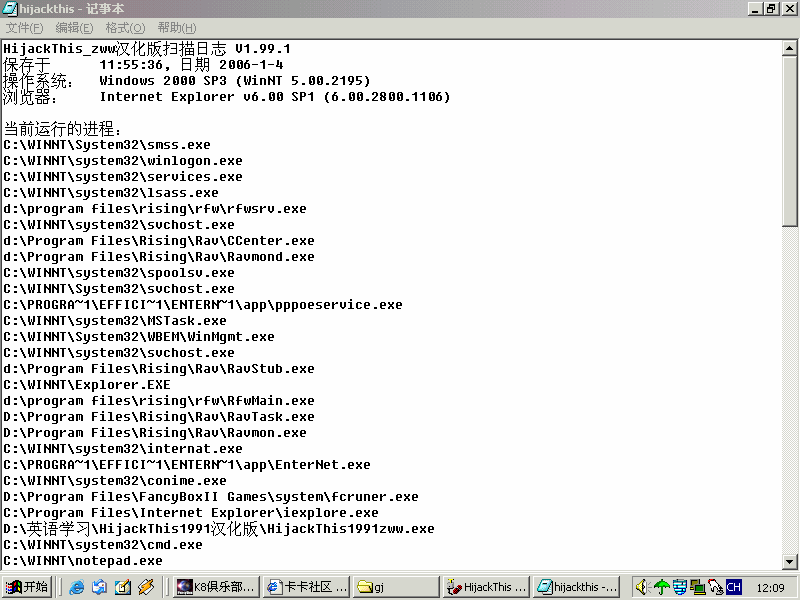Click the CH input language indicator
Screen dimensions: 800x600
tap(733, 587)
